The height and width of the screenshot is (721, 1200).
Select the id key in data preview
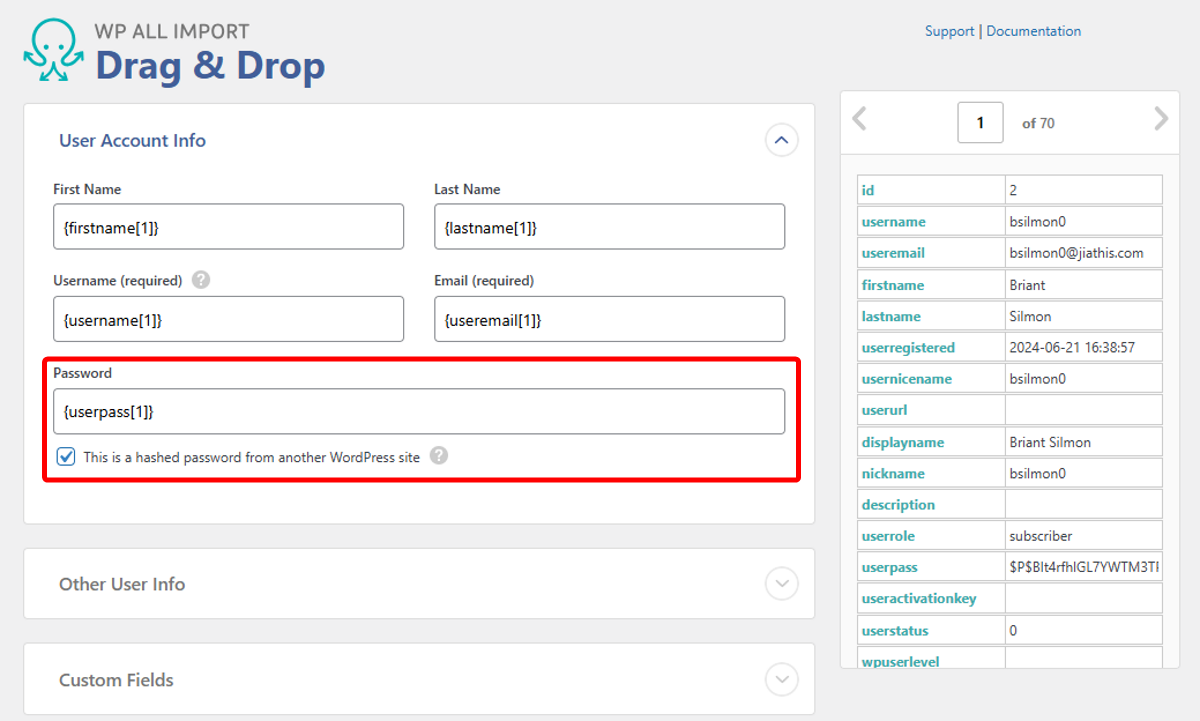click(x=868, y=190)
